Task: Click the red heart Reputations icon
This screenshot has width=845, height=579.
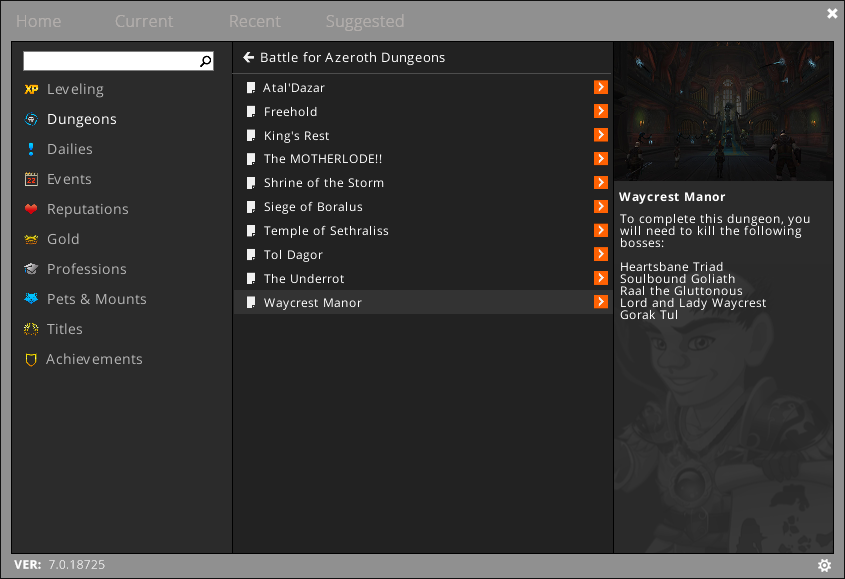Action: [31, 209]
